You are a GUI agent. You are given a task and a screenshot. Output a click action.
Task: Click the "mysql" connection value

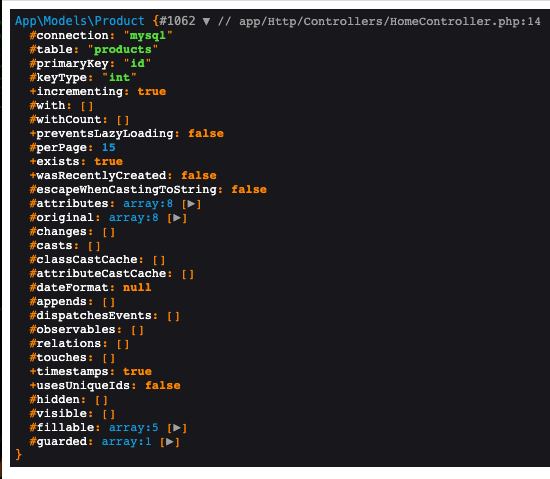pos(148,35)
